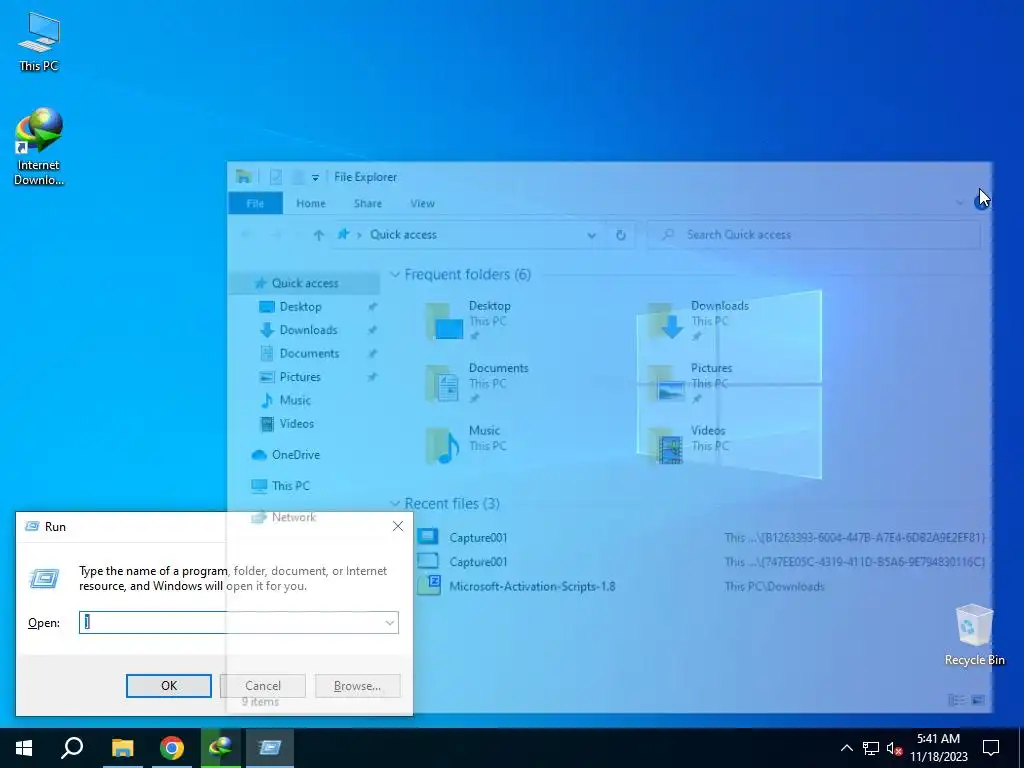Image resolution: width=1024 pixels, height=768 pixels.
Task: Click the refresh button by address bar
Action: 620,235
